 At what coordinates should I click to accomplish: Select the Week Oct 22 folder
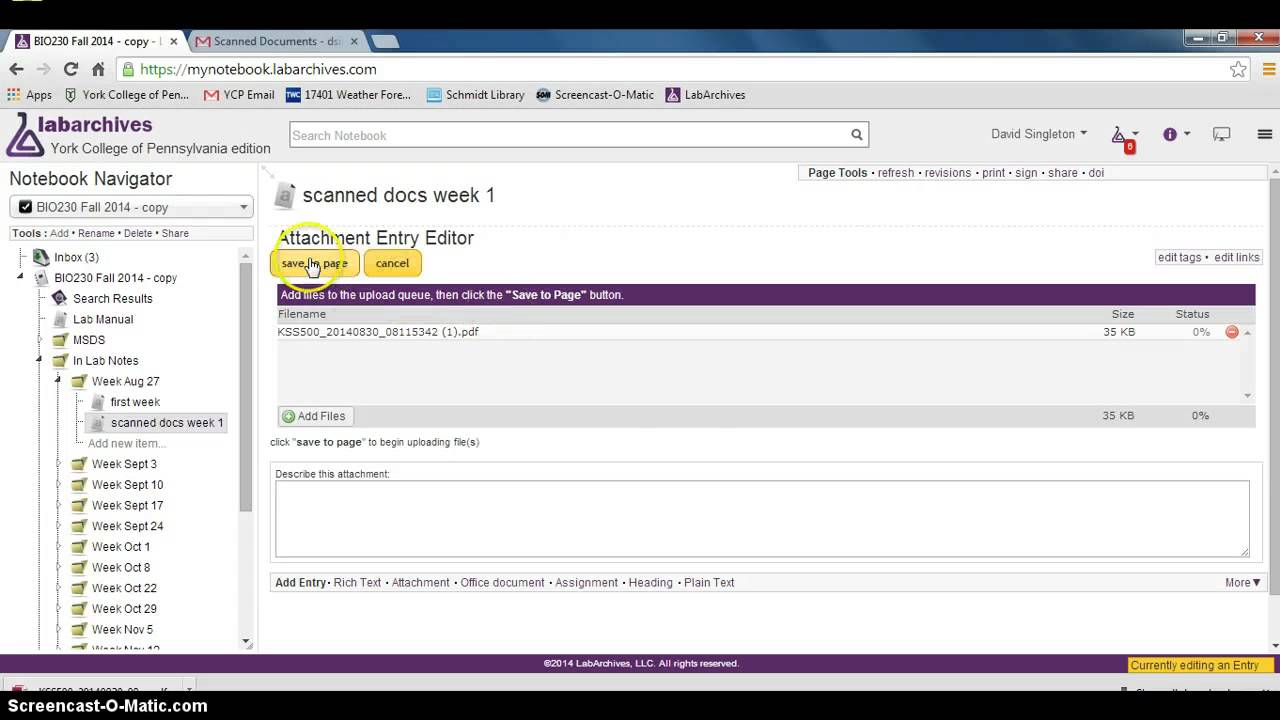(x=124, y=588)
